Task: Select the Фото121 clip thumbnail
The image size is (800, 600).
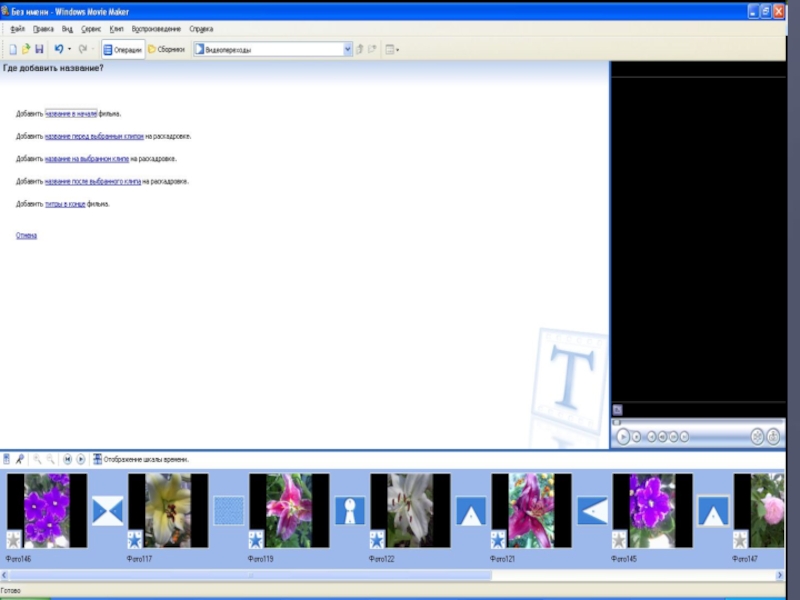Action: pos(531,510)
